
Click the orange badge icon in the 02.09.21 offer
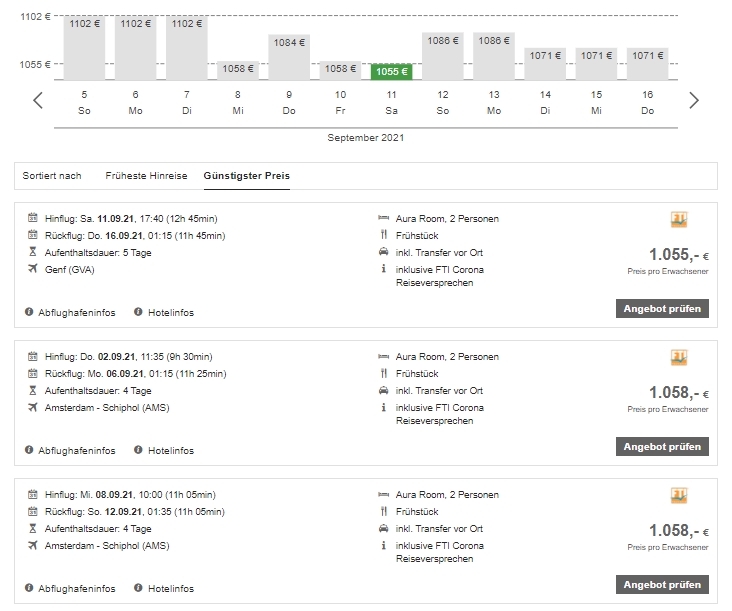(679, 358)
